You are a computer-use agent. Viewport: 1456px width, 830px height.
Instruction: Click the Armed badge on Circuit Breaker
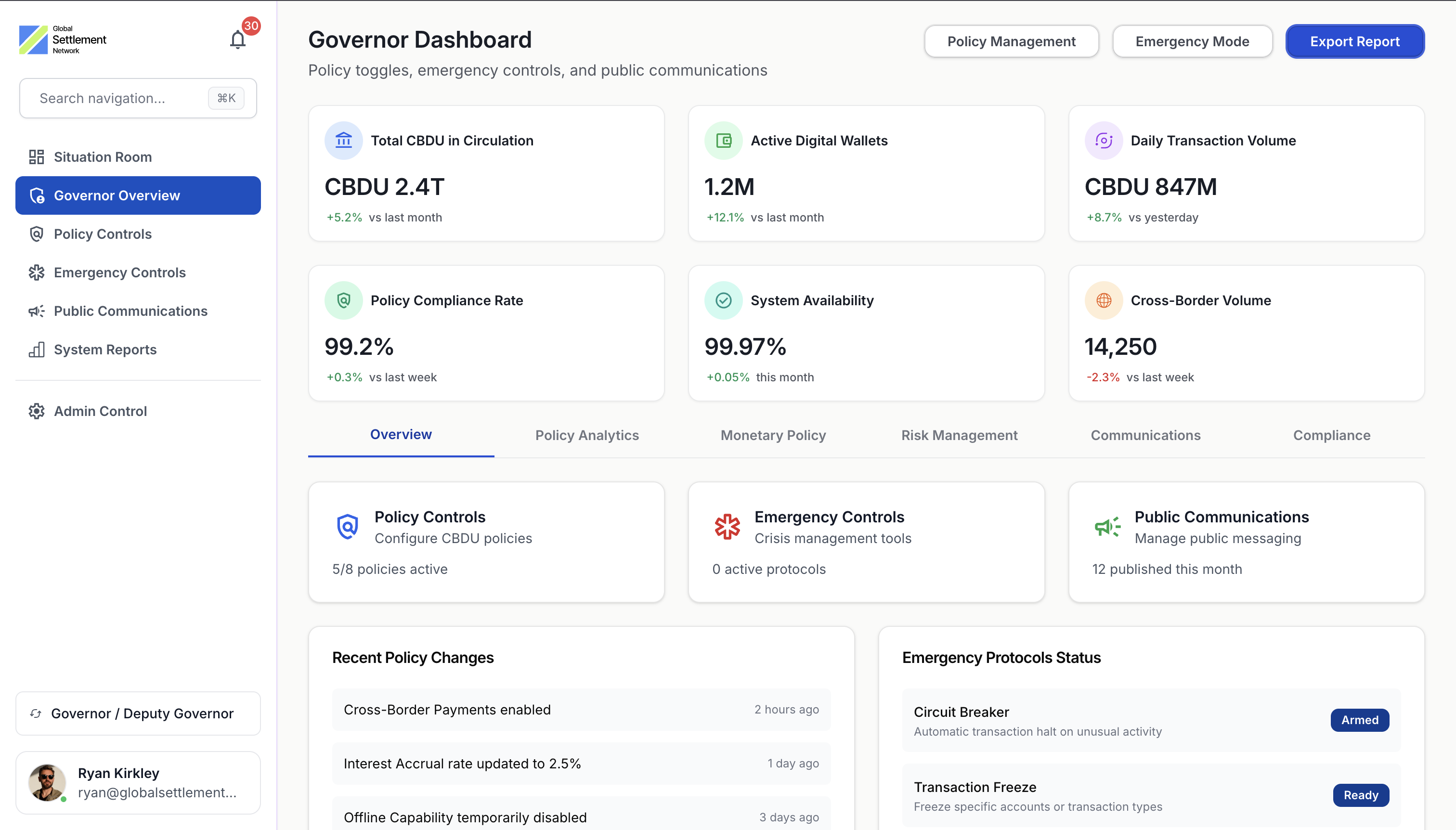tap(1359, 720)
